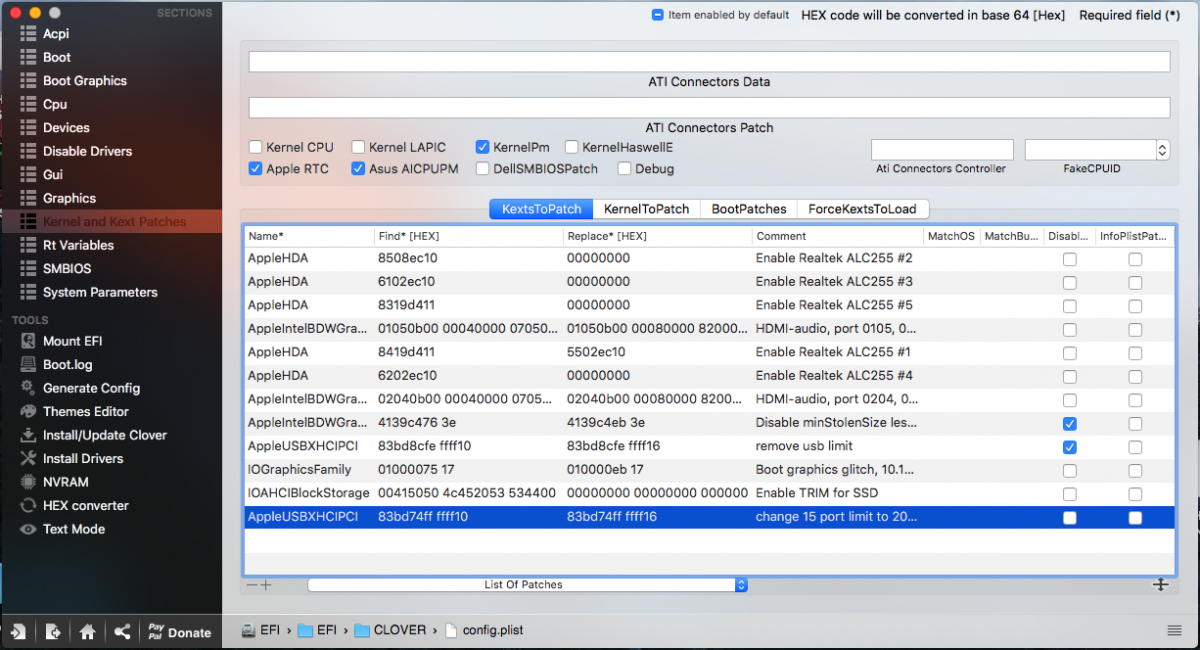This screenshot has height=650, width=1200.
Task: Open the Gui section
Action: click(53, 175)
